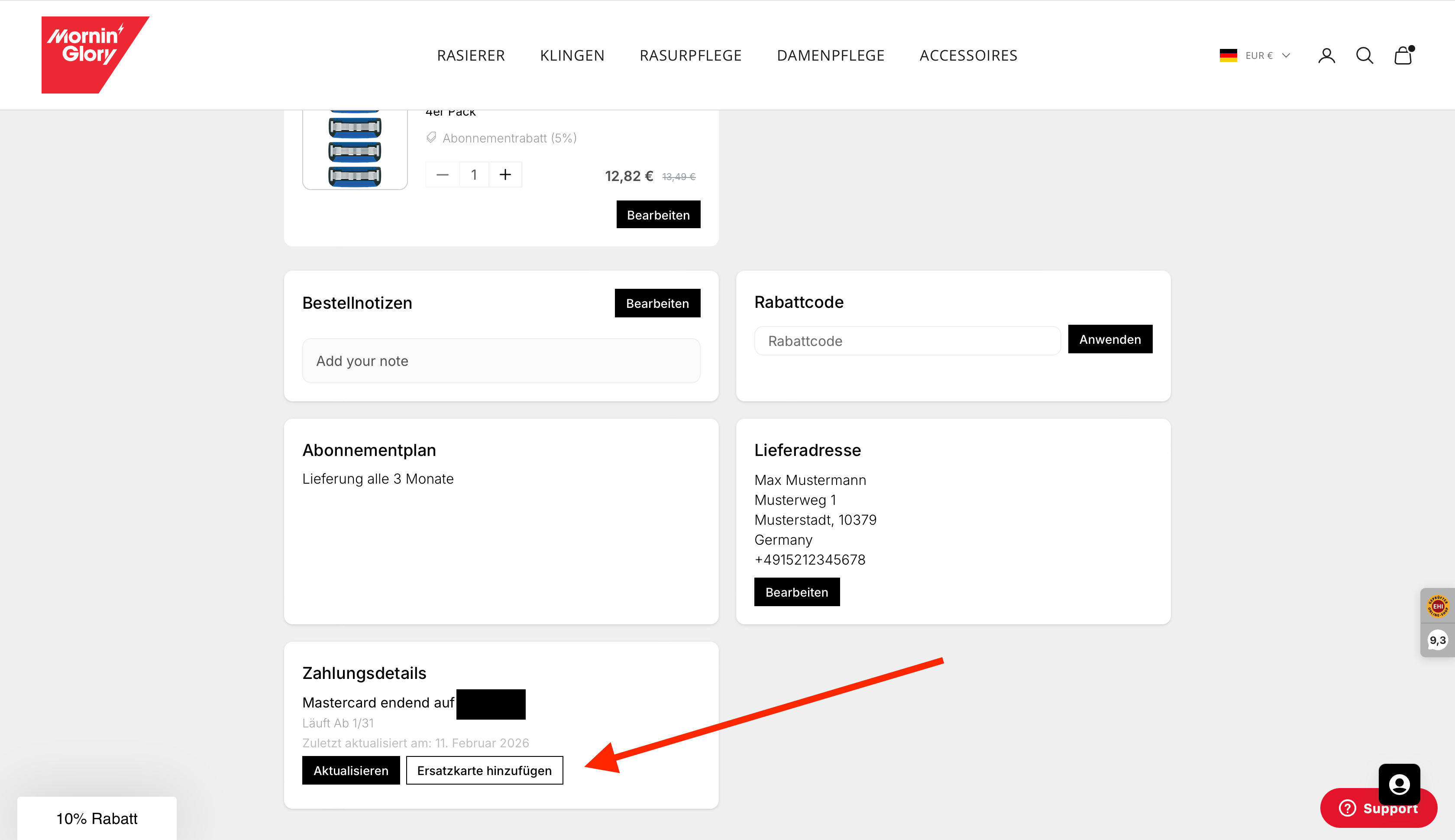Open the 9,3 rating bubble icon
This screenshot has height=840, width=1455.
click(x=1438, y=640)
